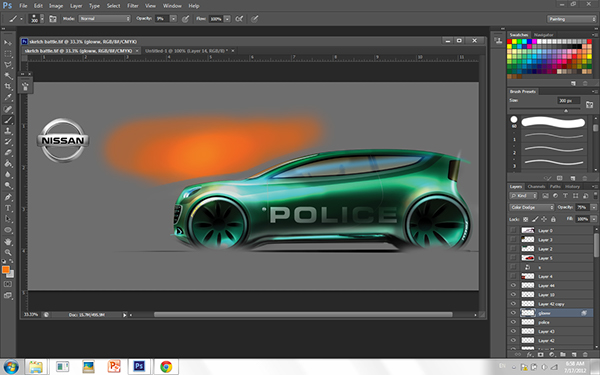The height and width of the screenshot is (375, 600).
Task: Create a new layer group
Action: click(562, 355)
